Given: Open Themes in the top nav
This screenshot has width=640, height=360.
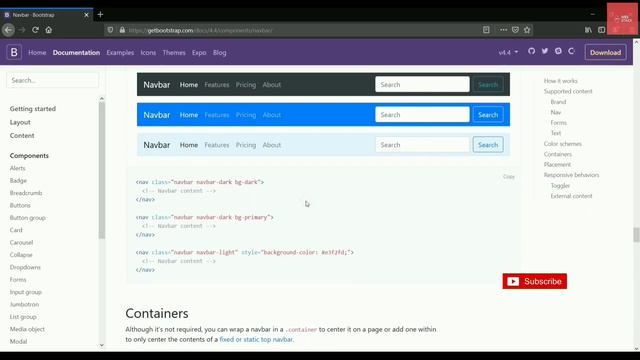Looking at the screenshot, I should [174, 53].
